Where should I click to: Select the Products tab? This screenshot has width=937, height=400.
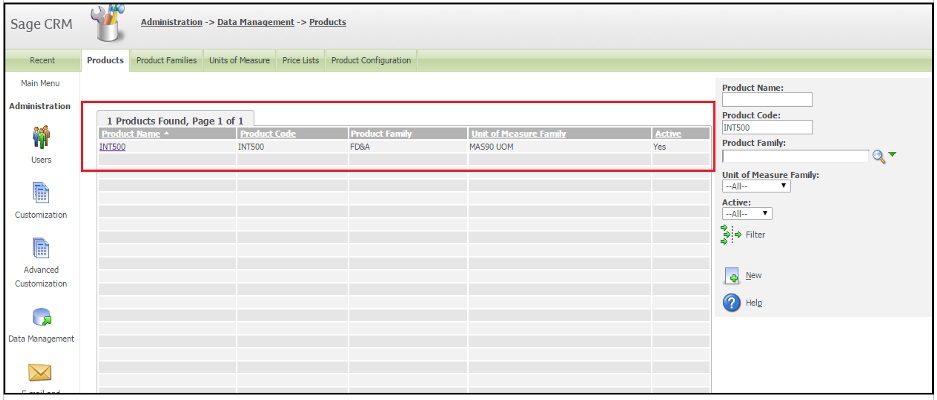[105, 60]
